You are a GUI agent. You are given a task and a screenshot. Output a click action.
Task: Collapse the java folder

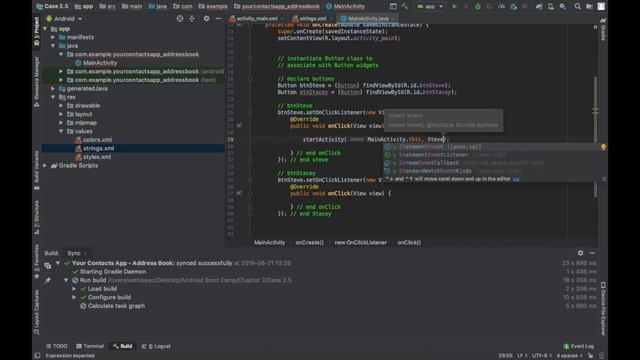click(53, 46)
